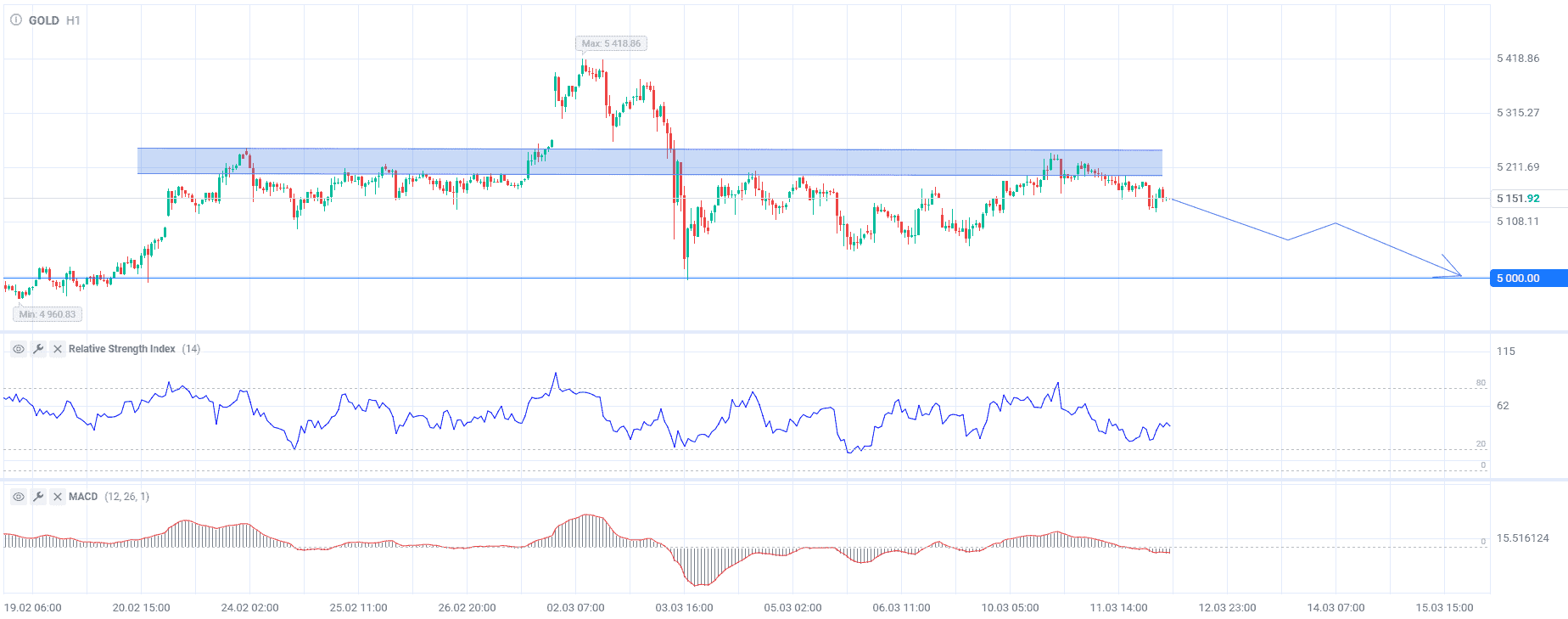Select the blue shaded resistance zone rectangle

tap(424, 161)
